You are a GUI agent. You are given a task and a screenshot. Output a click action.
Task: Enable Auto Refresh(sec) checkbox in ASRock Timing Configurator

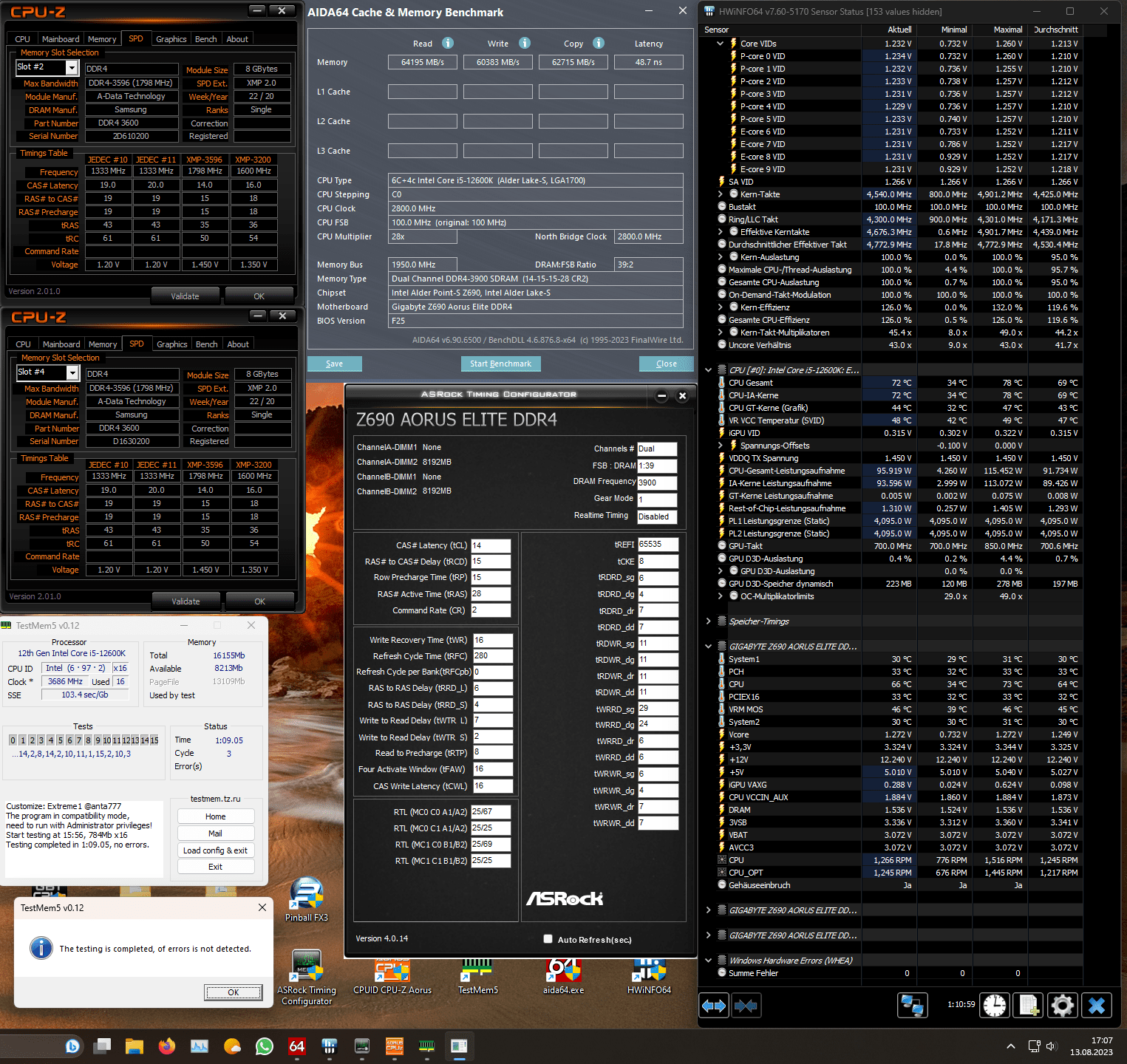[x=548, y=939]
